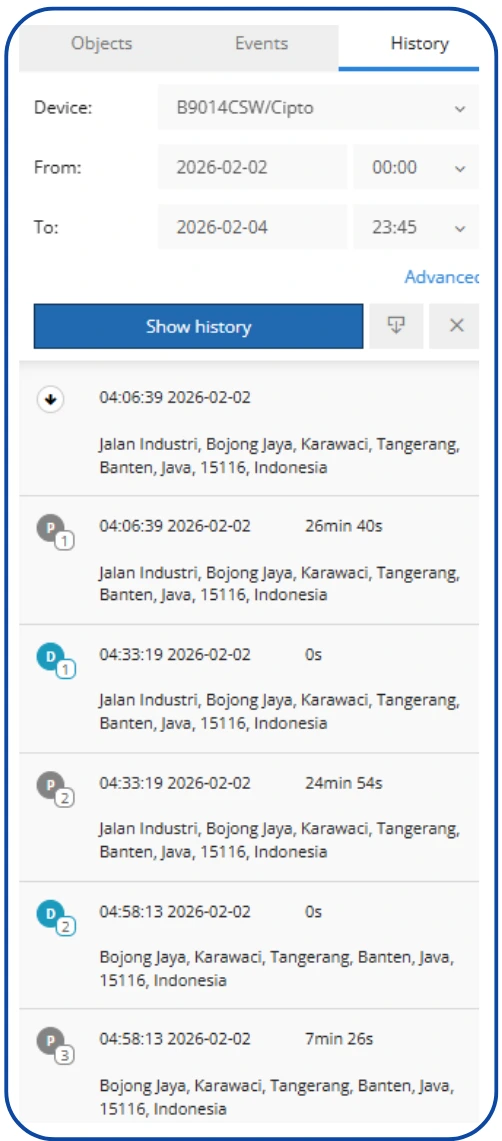
Task: Click the Show history button
Action: coord(198,326)
